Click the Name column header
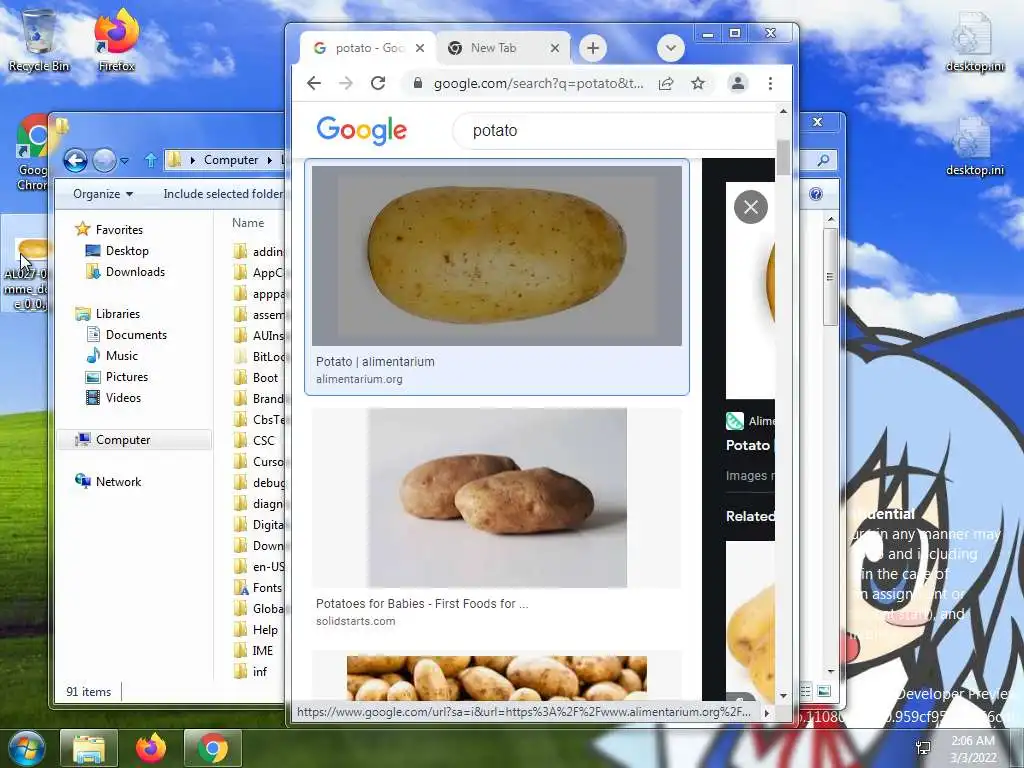The width and height of the screenshot is (1024, 768). coord(248,223)
